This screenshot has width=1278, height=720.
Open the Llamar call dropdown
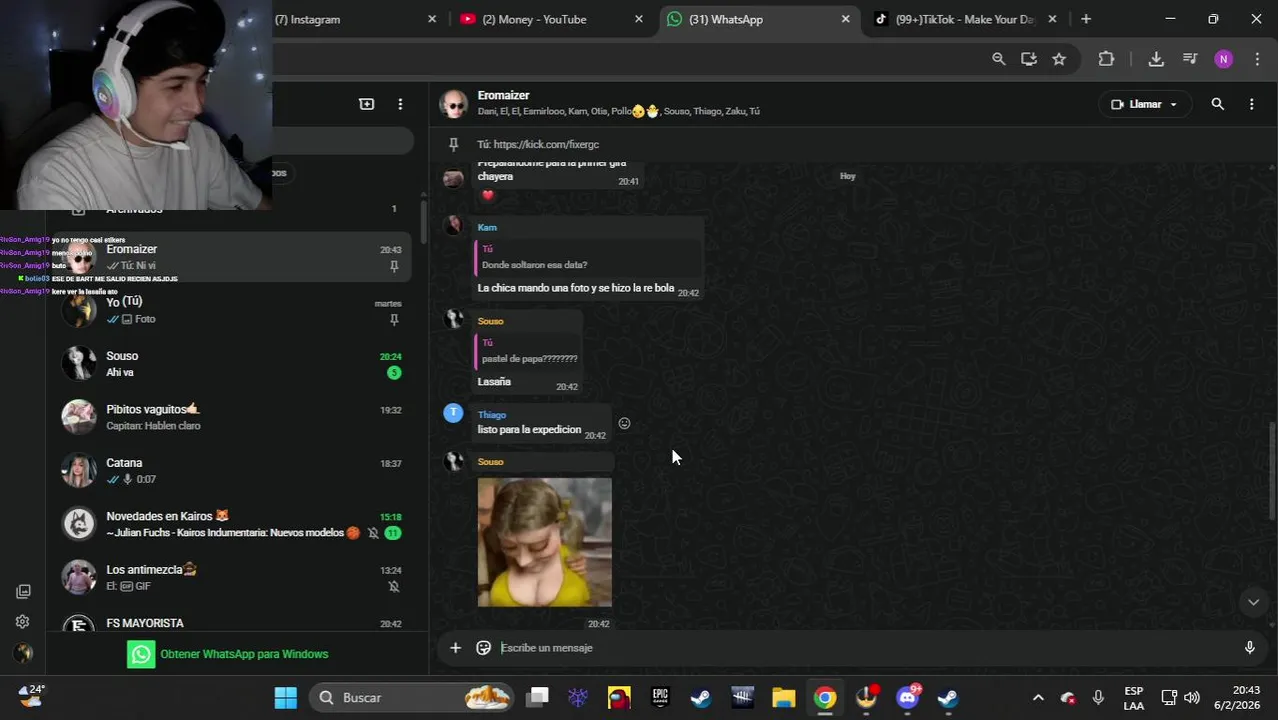tap(1144, 104)
